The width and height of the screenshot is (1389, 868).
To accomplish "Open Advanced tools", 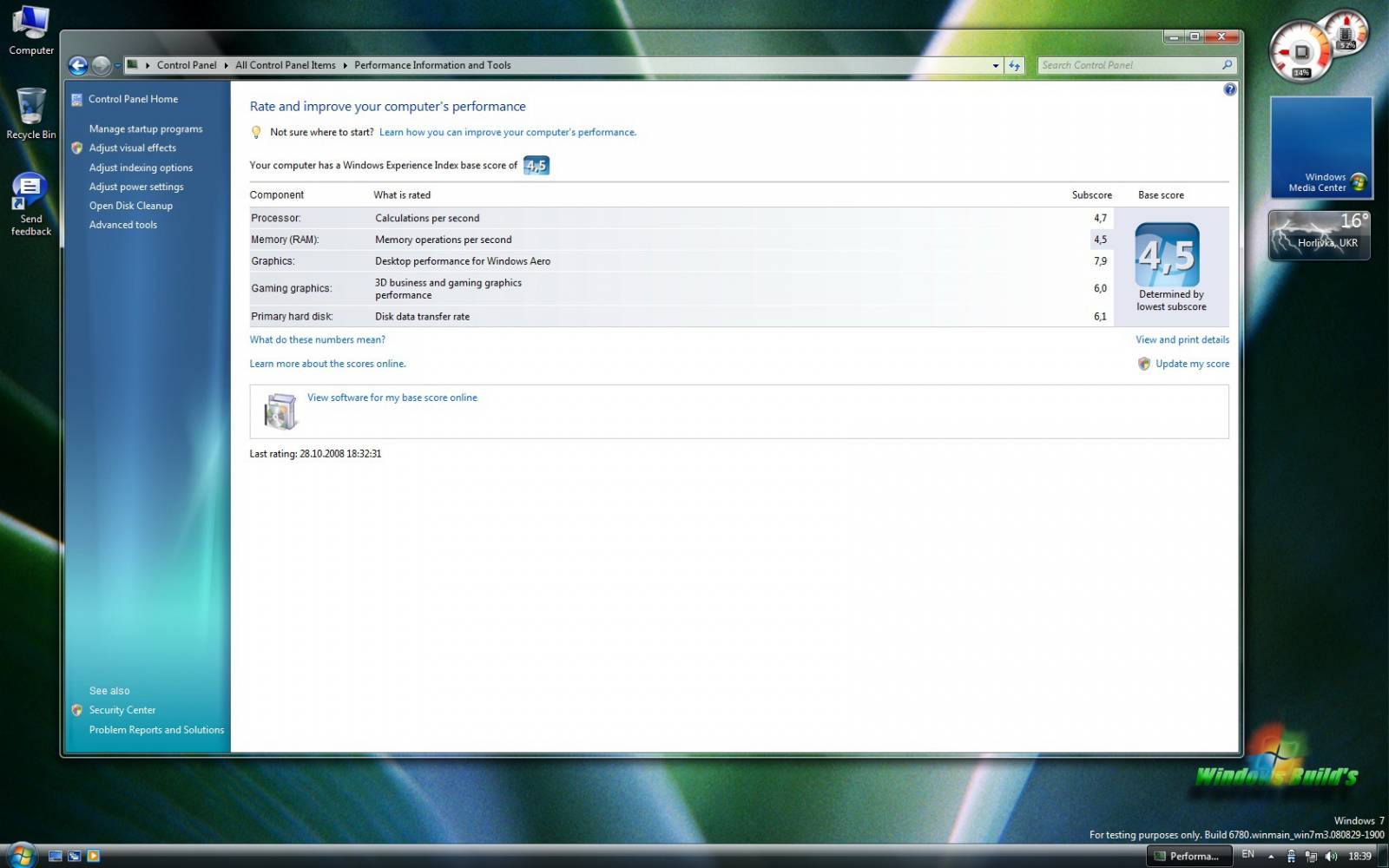I will point(123,225).
